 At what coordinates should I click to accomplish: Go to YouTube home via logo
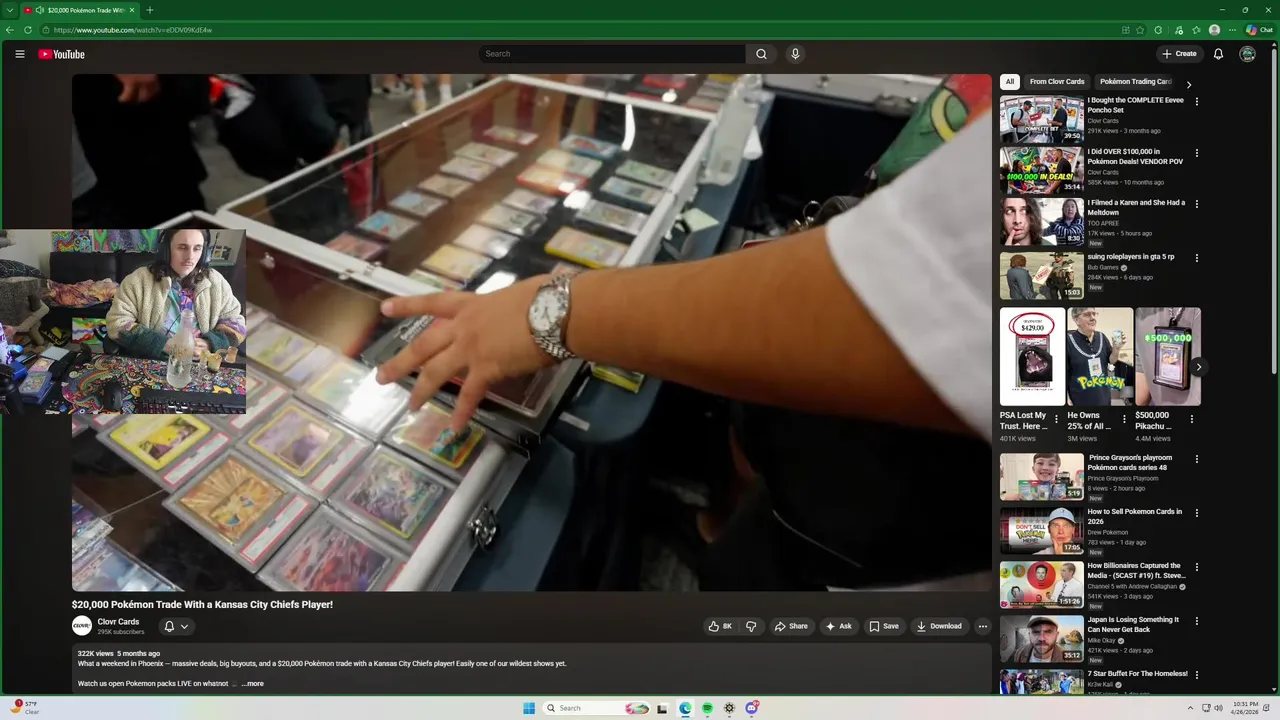pos(62,54)
